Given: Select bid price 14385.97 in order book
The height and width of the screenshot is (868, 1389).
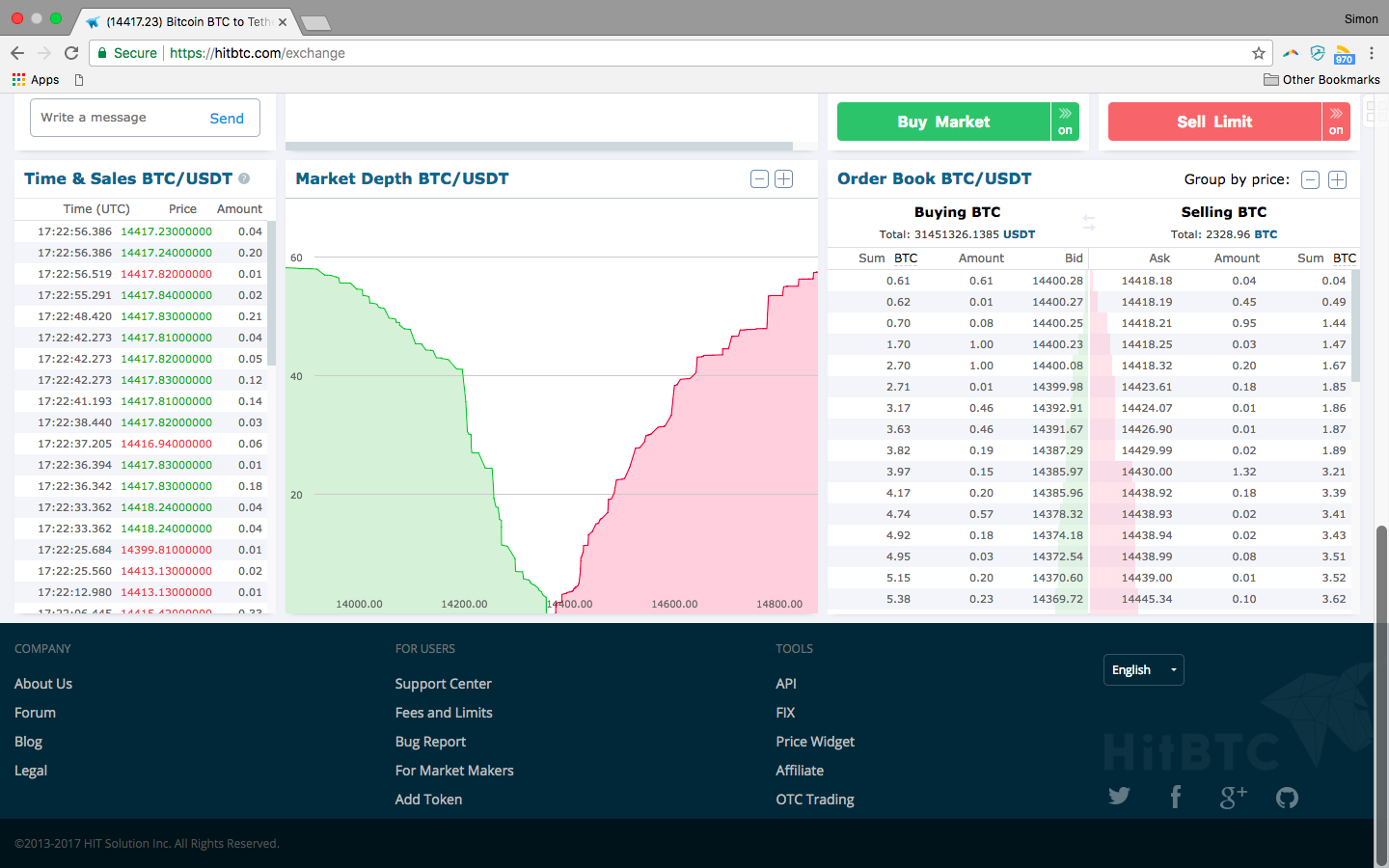Looking at the screenshot, I should [1057, 472].
